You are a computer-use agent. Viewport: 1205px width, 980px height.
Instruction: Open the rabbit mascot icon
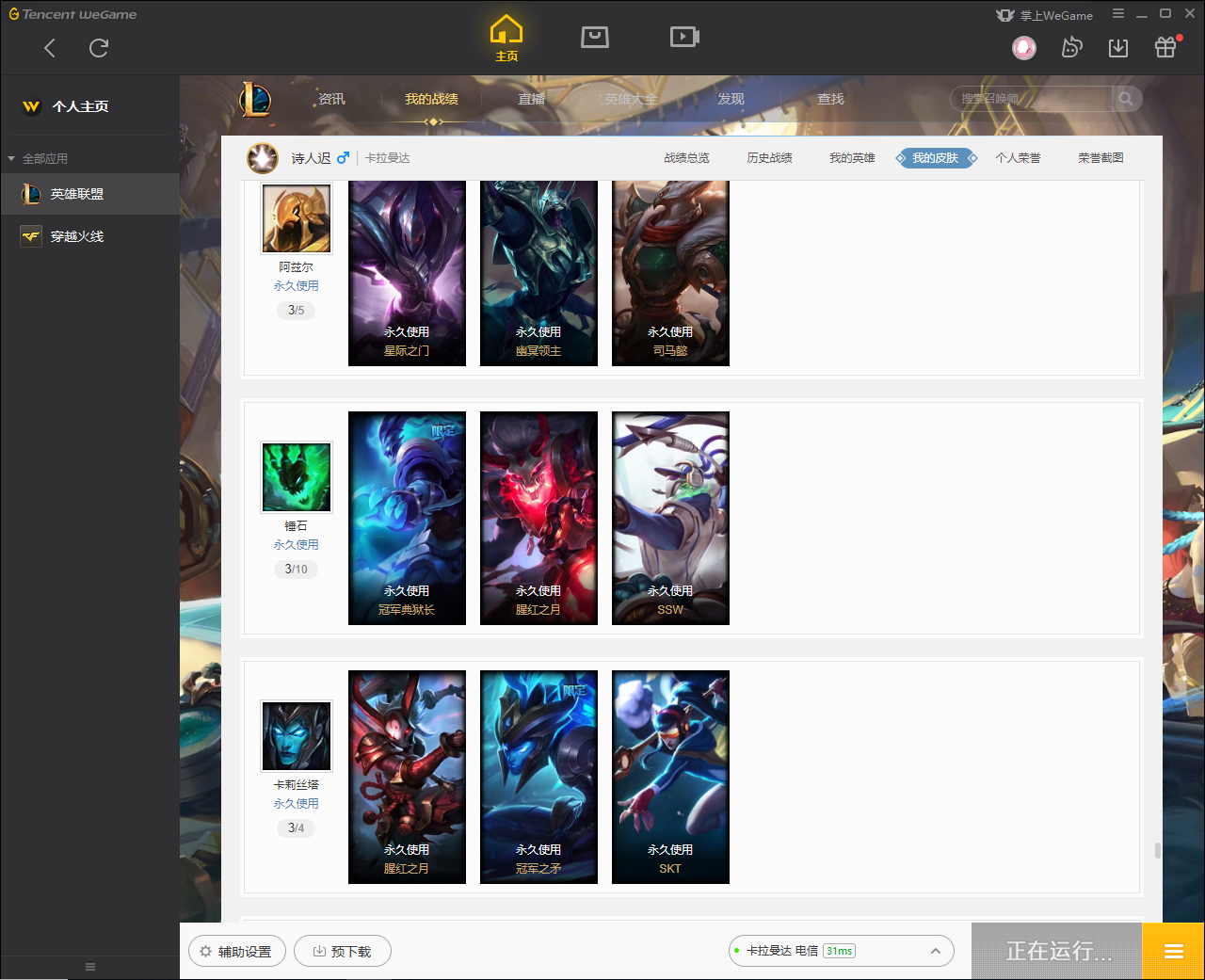[1071, 47]
